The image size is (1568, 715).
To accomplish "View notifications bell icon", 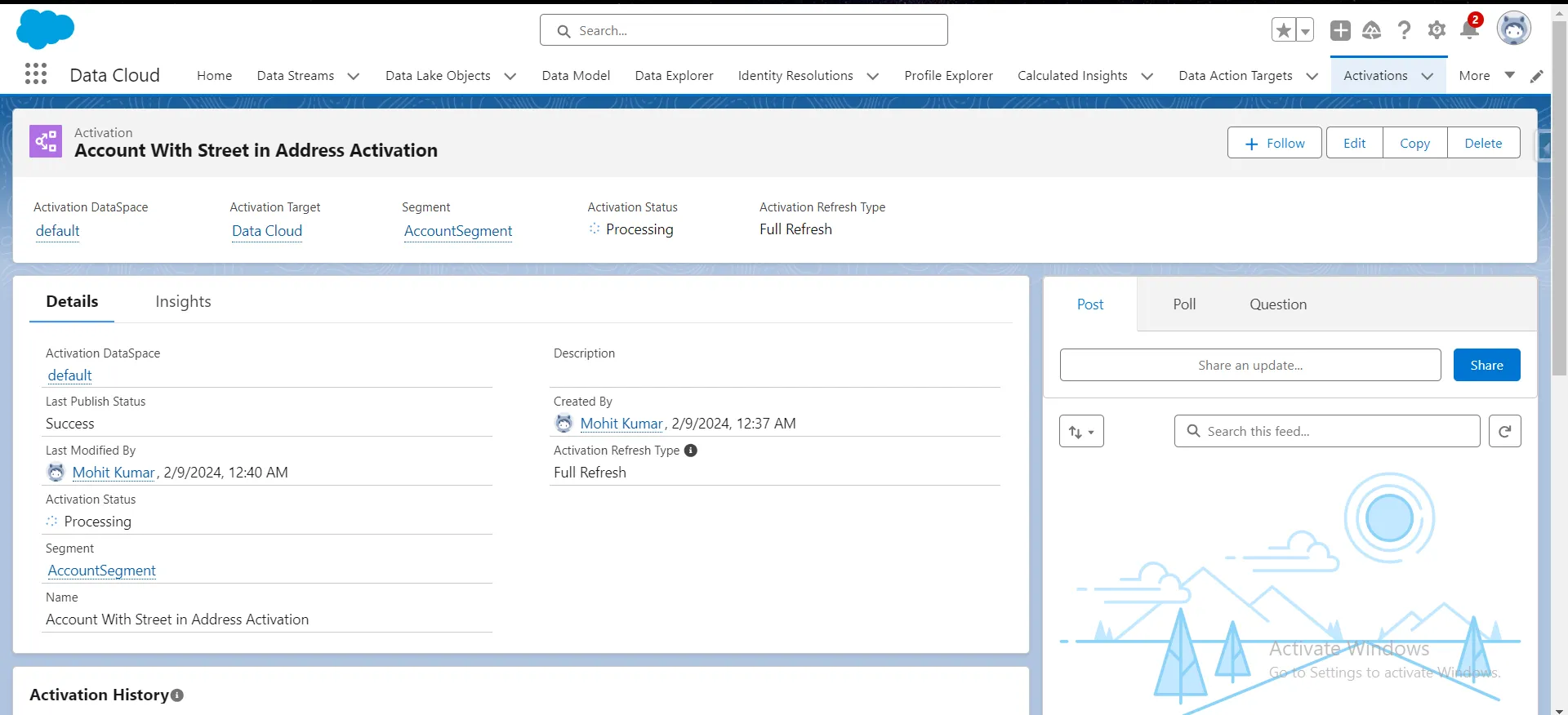I will [1469, 30].
